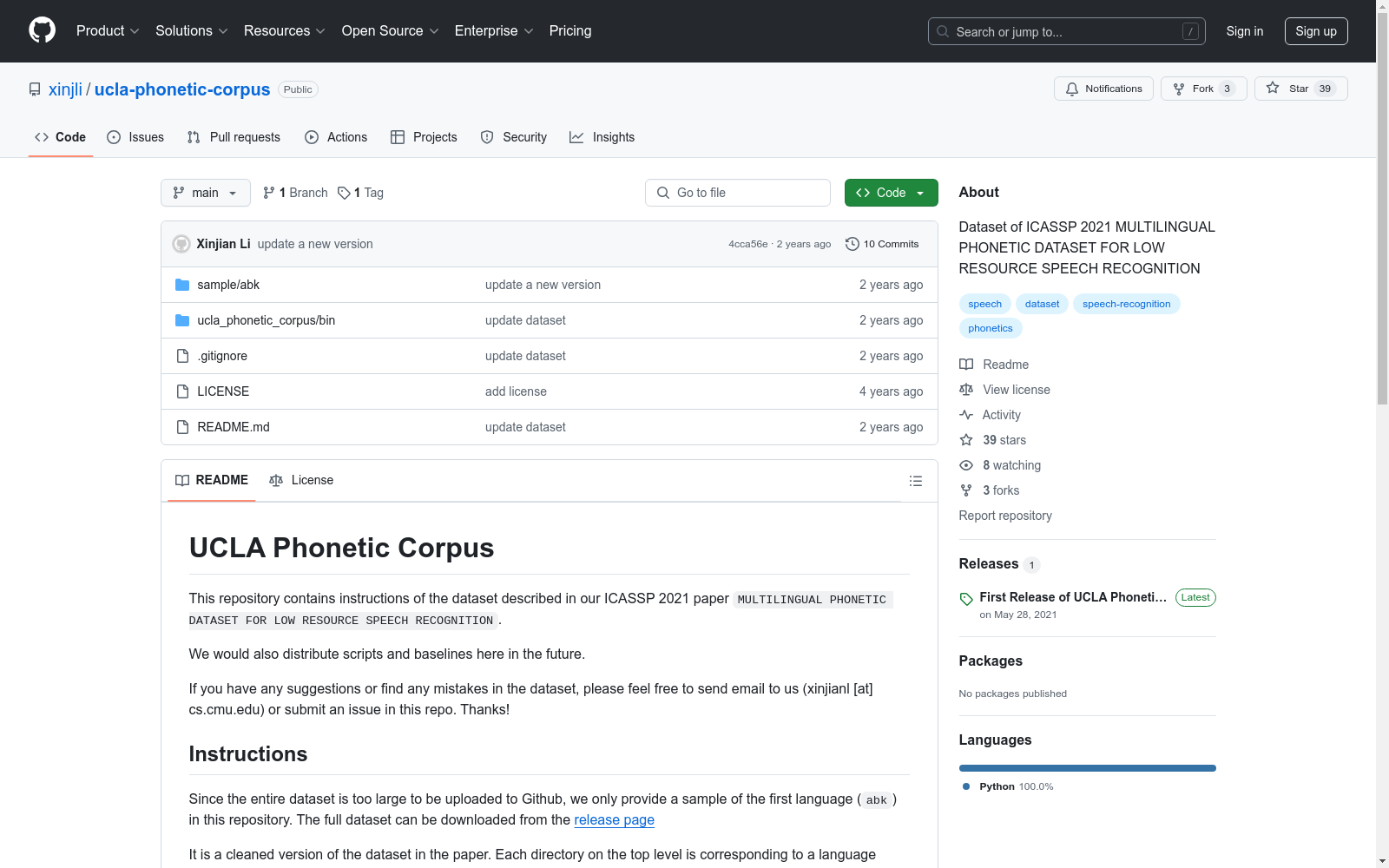Image resolution: width=1389 pixels, height=868 pixels.
Task: Click the speech-recognition topic tag
Action: [x=1127, y=304]
